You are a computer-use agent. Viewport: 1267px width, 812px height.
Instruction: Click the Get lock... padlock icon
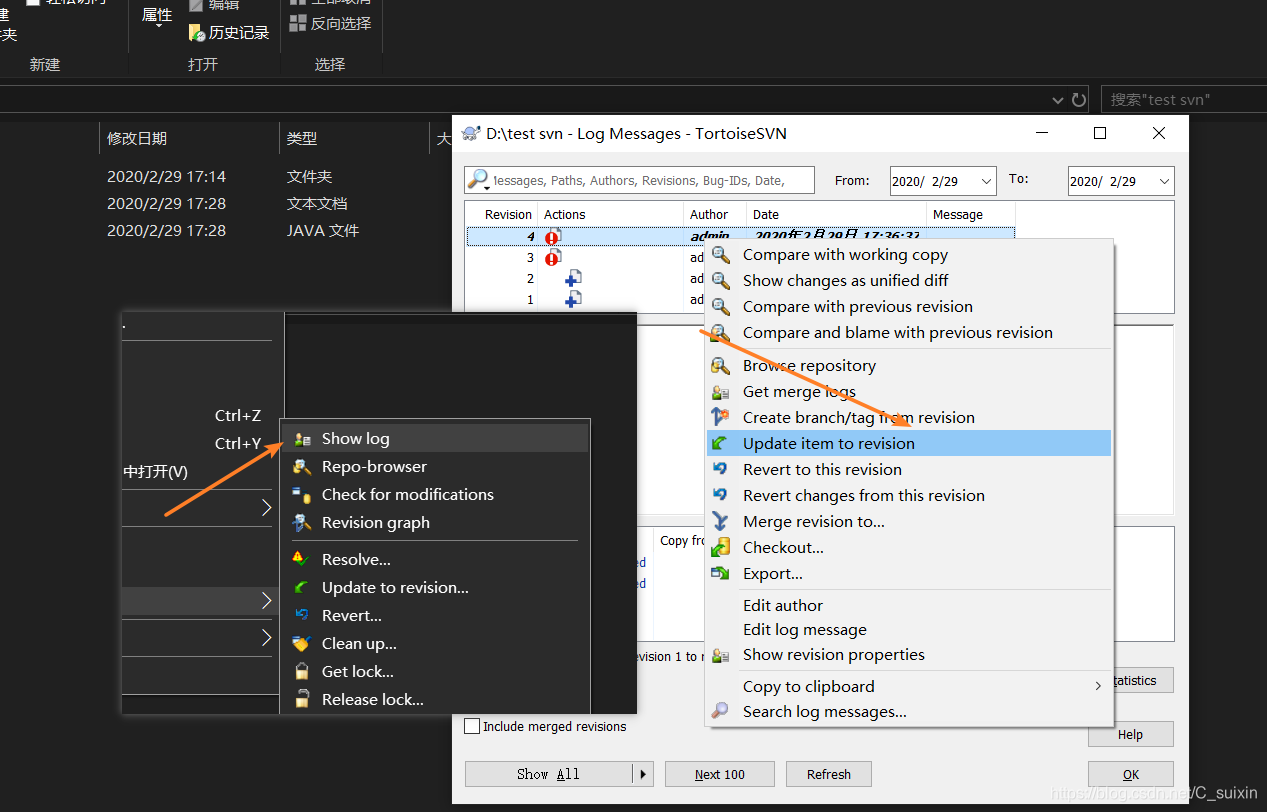(301, 672)
